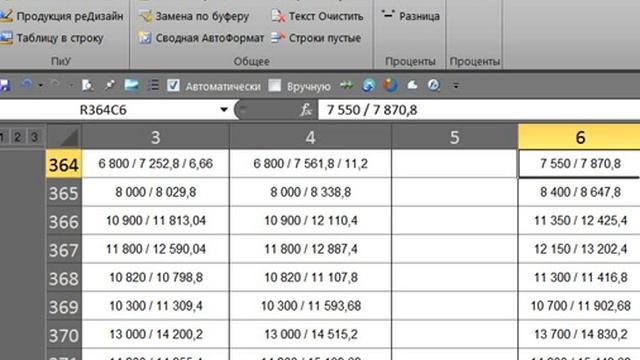Select column header 3
Screen dimensions: 640x360
[x=156, y=137]
